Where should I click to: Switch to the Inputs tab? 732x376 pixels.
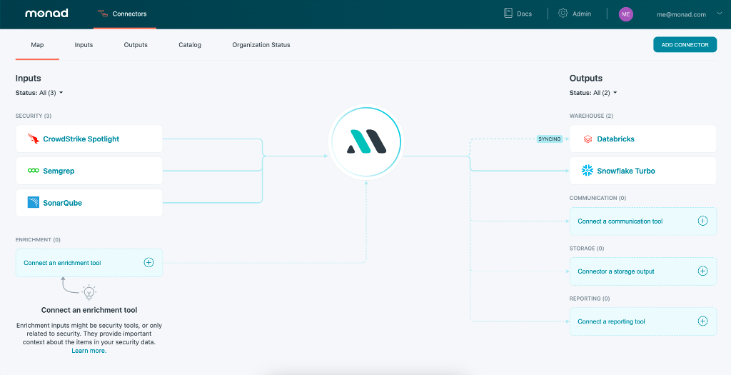coord(84,45)
